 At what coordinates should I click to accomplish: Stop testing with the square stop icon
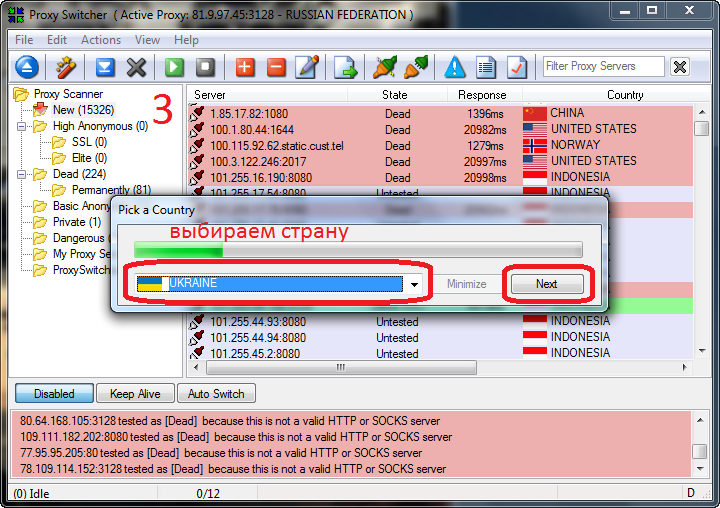click(205, 68)
